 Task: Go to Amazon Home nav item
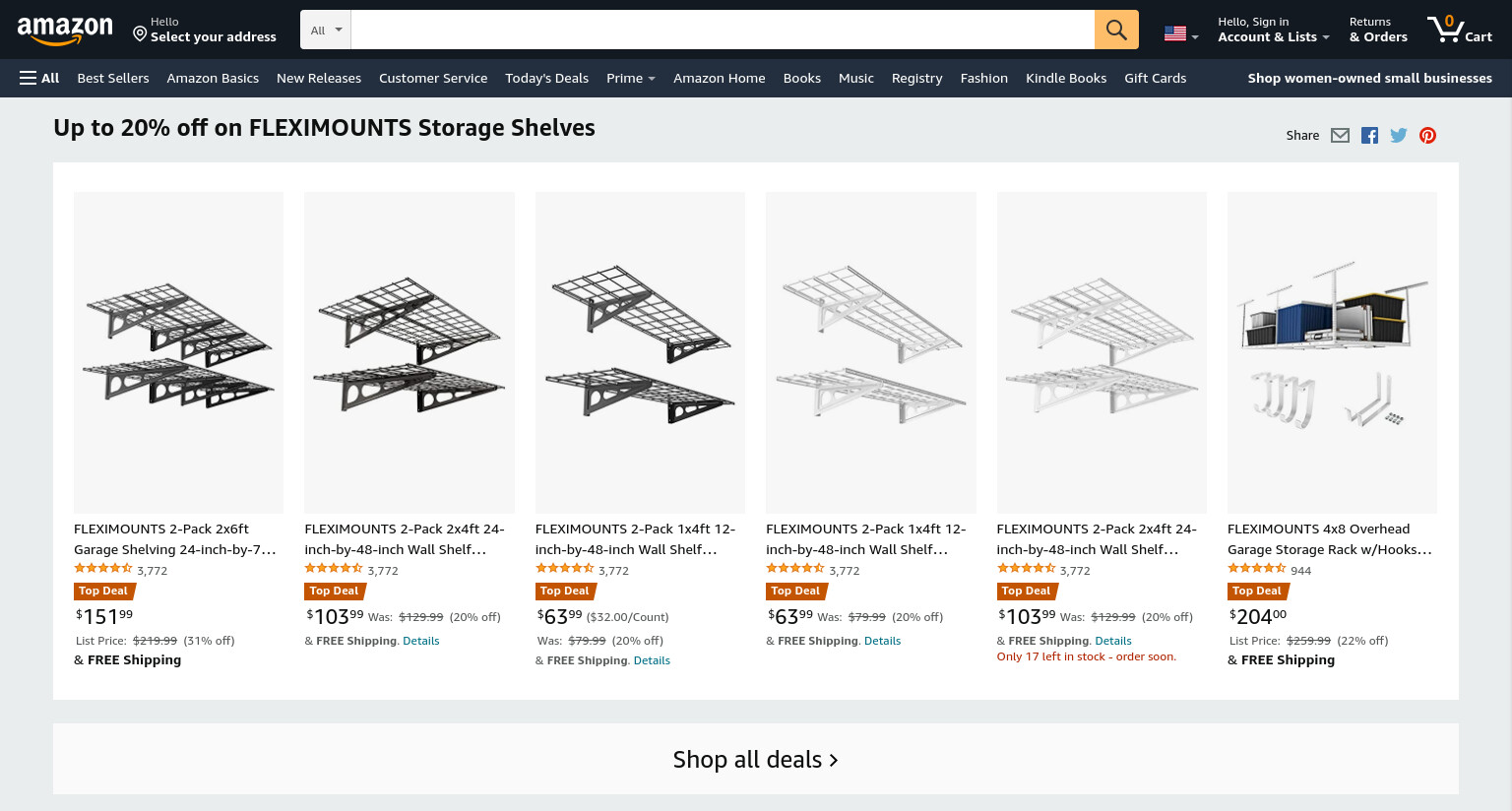click(720, 78)
